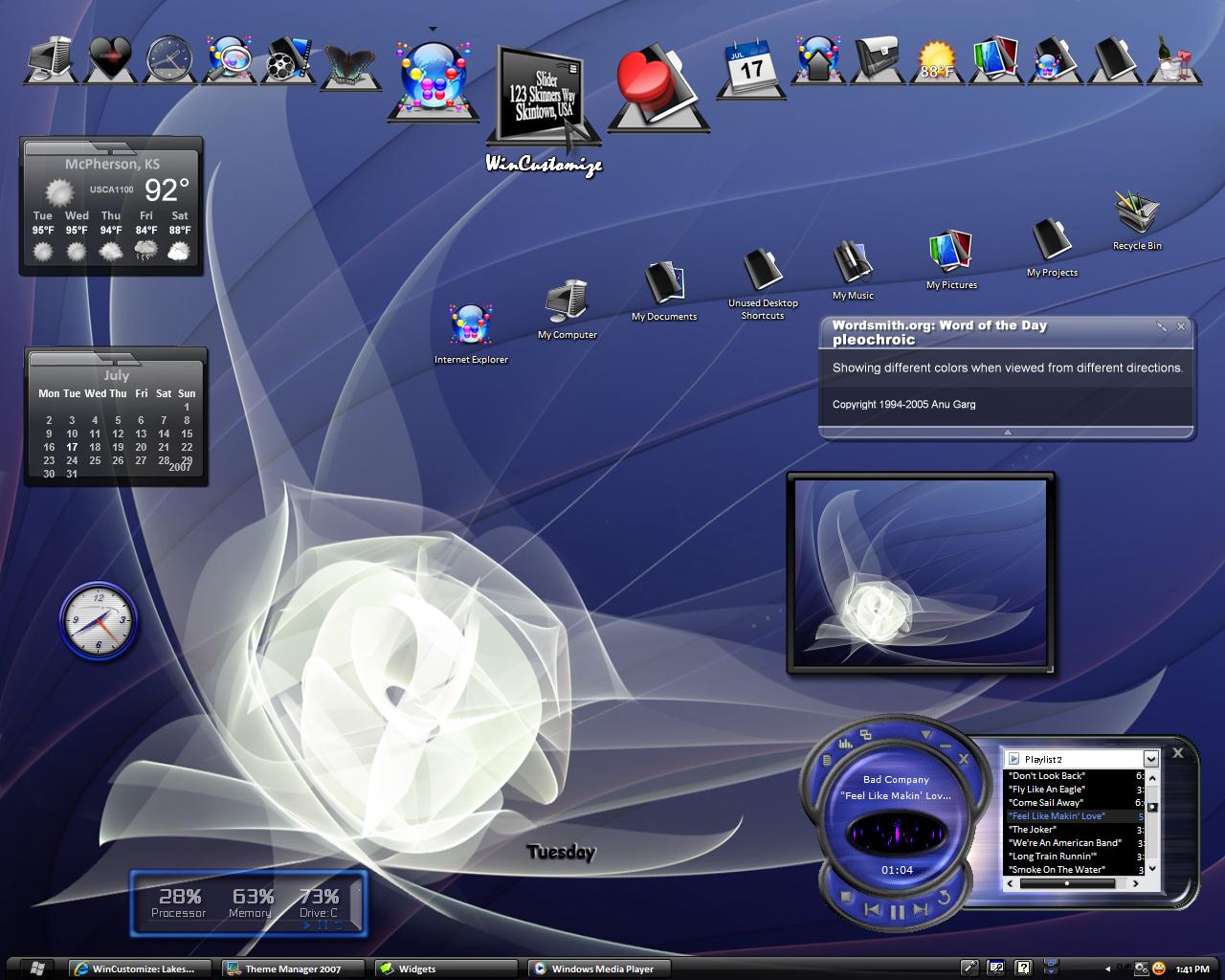This screenshot has width=1225, height=980.
Task: Open the equalizer bars icon on player
Action: (845, 743)
